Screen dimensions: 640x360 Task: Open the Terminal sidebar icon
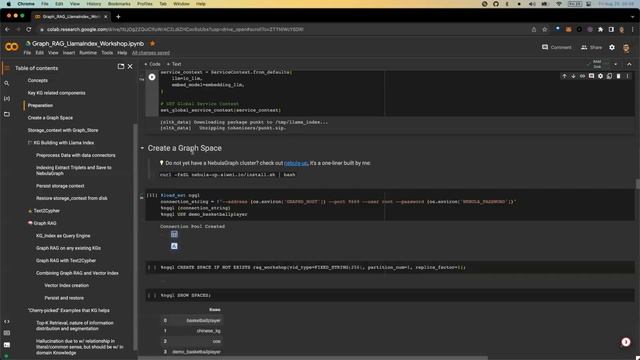point(7,345)
